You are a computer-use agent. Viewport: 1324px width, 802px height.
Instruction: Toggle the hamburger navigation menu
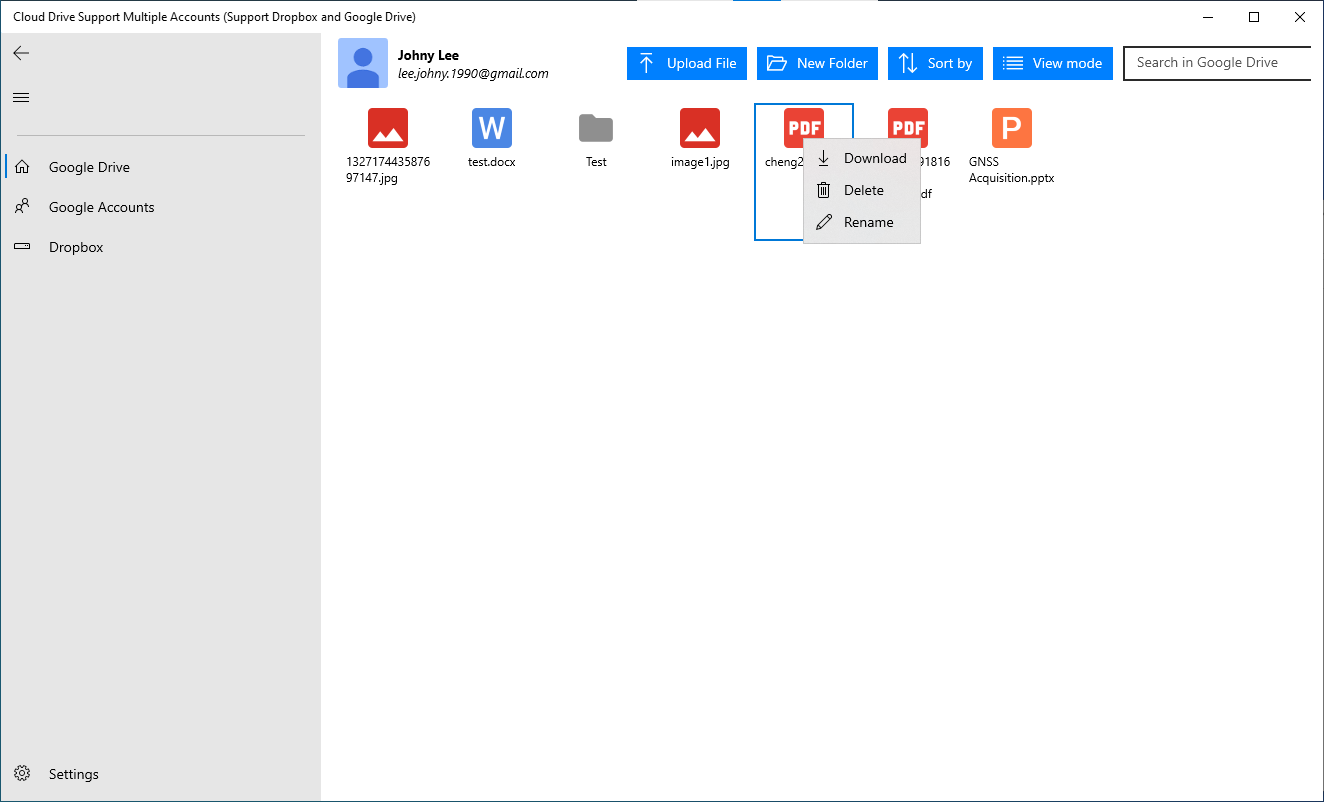click(x=21, y=97)
